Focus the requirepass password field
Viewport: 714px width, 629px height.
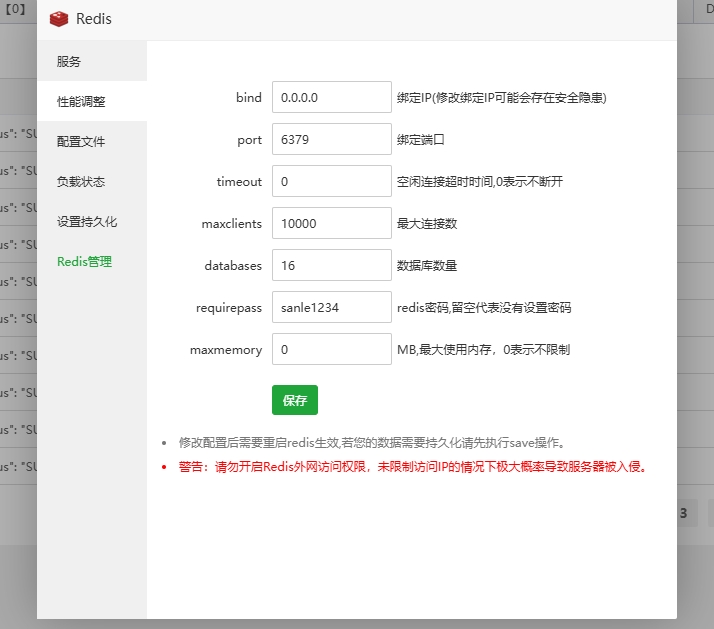[x=332, y=307]
